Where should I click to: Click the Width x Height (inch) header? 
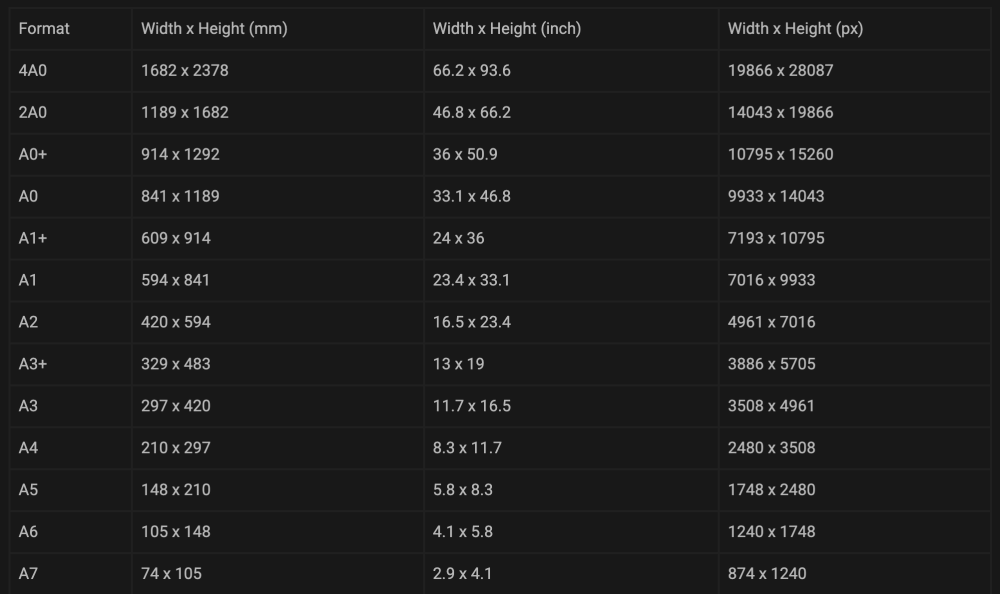coord(507,29)
